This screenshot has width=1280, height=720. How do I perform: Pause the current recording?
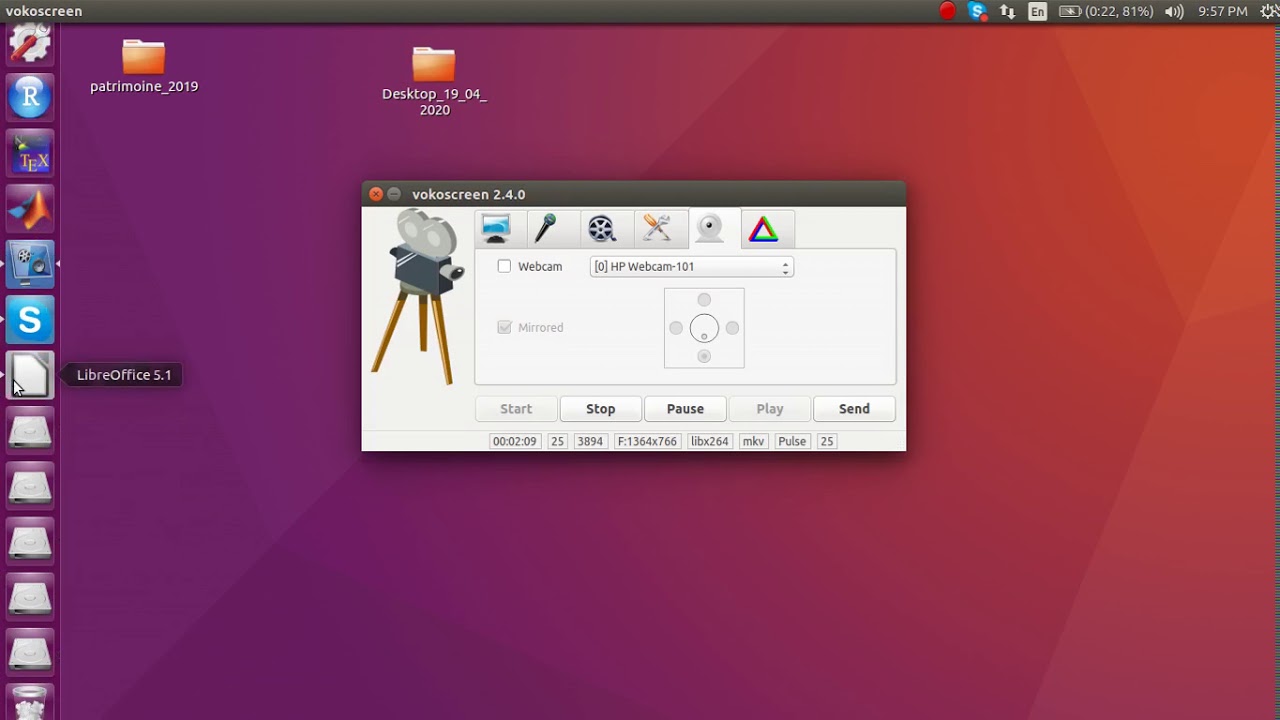point(685,408)
